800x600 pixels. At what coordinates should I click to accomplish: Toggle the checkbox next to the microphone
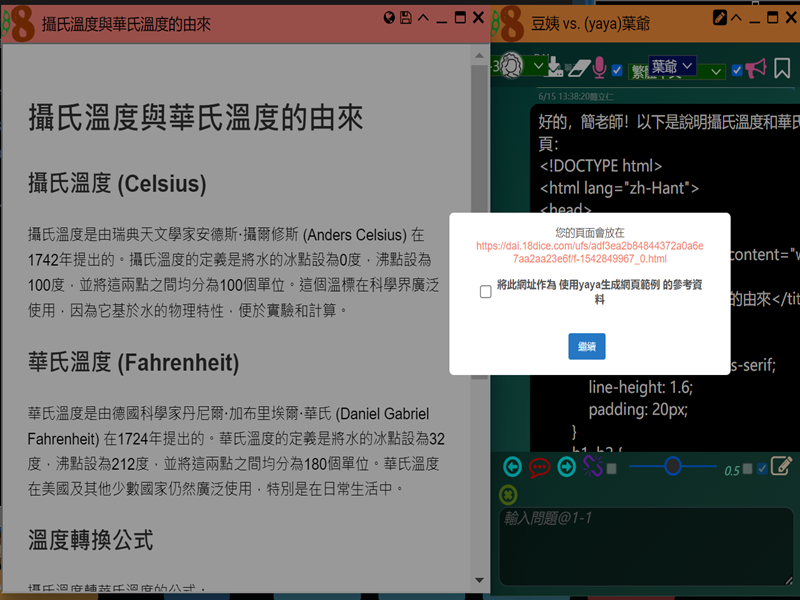[x=617, y=70]
